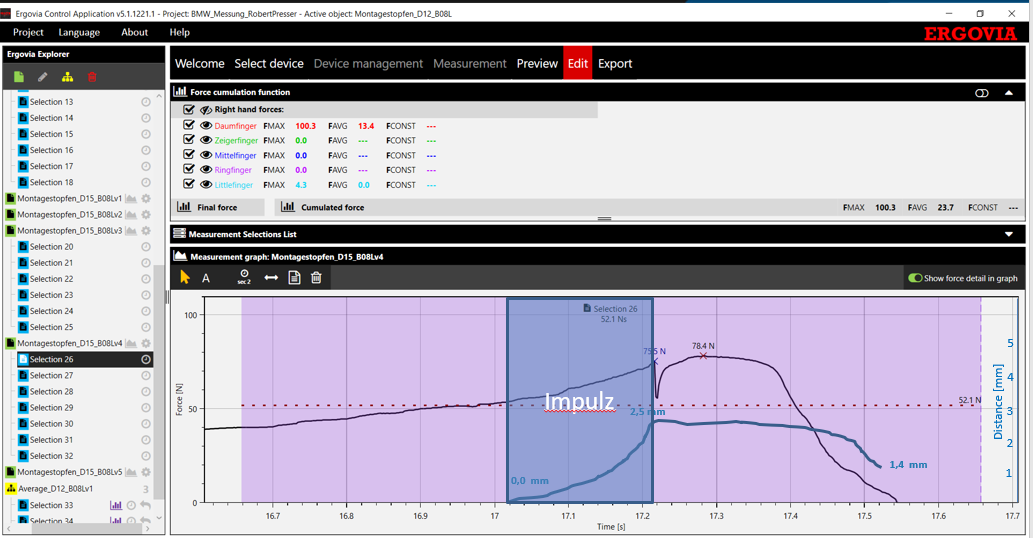Switch to the Export tab
This screenshot has height=538, width=1033.
point(615,63)
